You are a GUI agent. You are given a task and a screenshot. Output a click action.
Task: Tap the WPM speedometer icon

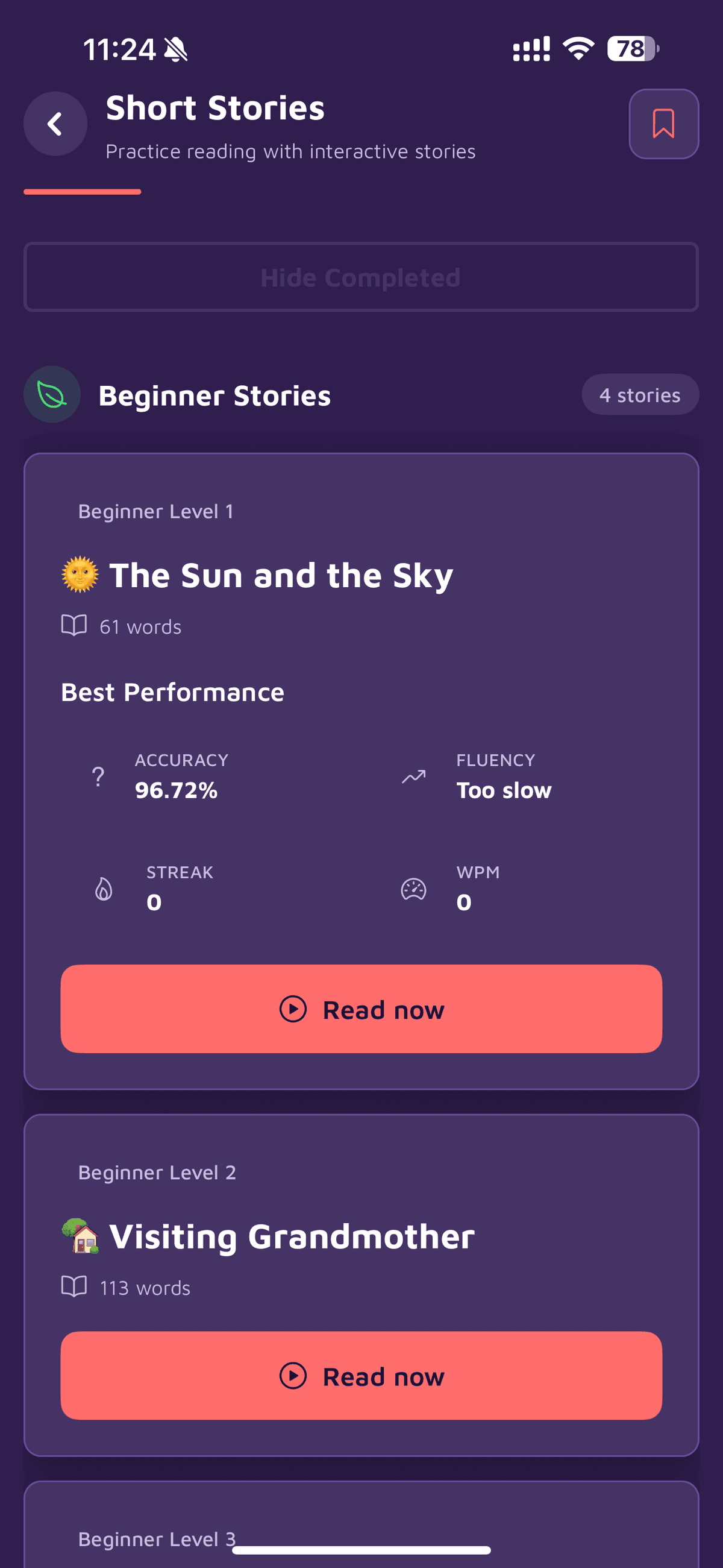[x=414, y=889]
